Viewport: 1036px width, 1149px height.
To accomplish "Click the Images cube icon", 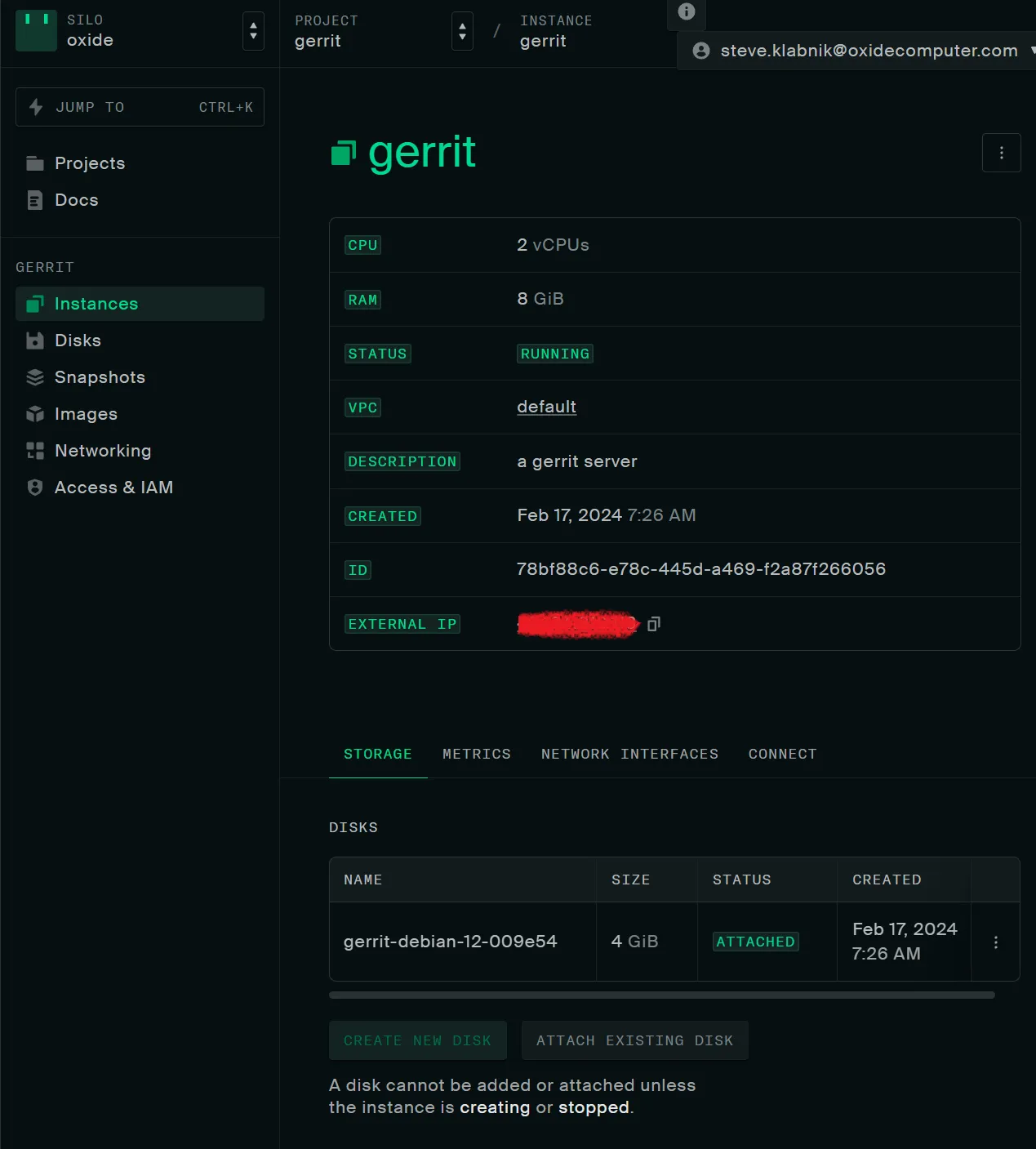I will 34,414.
